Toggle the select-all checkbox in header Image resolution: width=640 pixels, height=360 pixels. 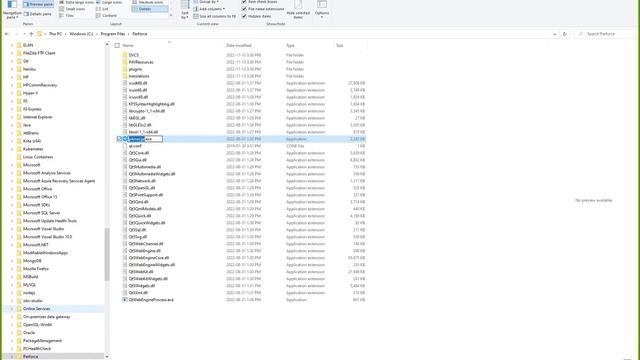[x=117, y=46]
